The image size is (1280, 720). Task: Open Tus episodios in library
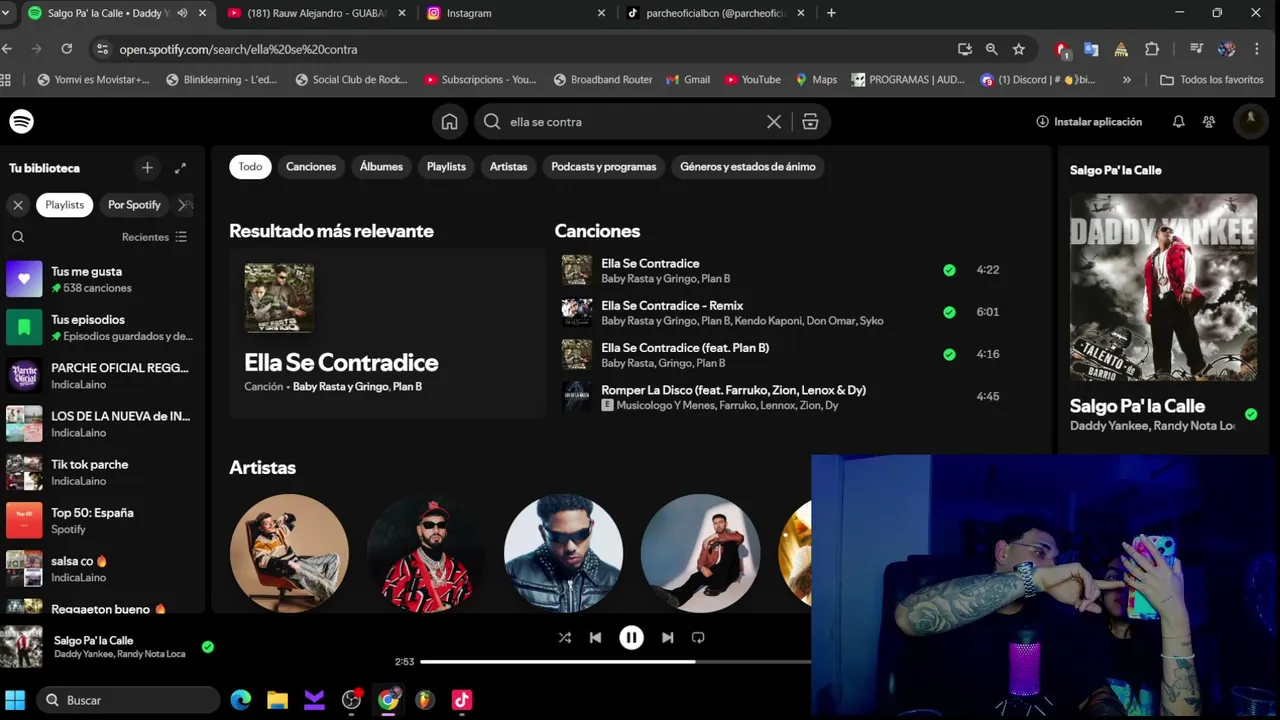[x=103, y=327]
